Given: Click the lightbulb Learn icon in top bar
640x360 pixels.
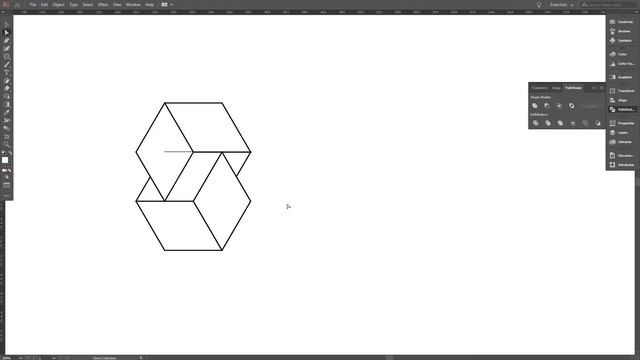Looking at the screenshot, I should pos(539,5).
